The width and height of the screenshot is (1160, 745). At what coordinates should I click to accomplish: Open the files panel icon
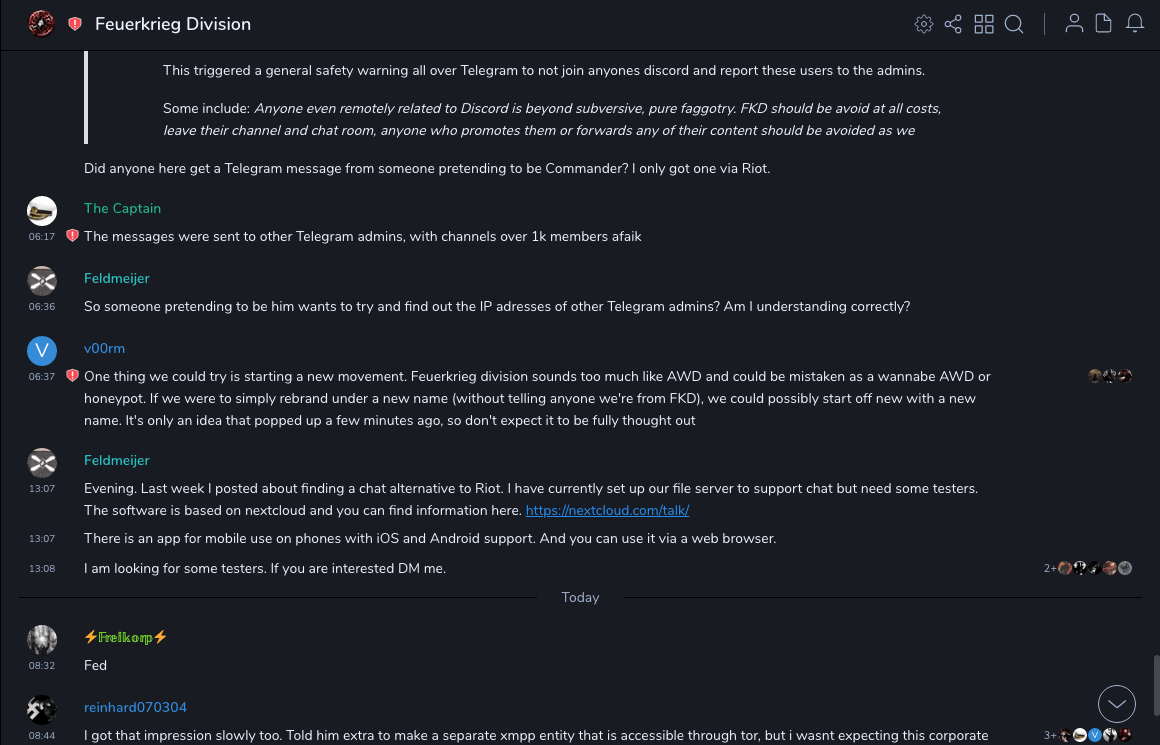(1104, 24)
